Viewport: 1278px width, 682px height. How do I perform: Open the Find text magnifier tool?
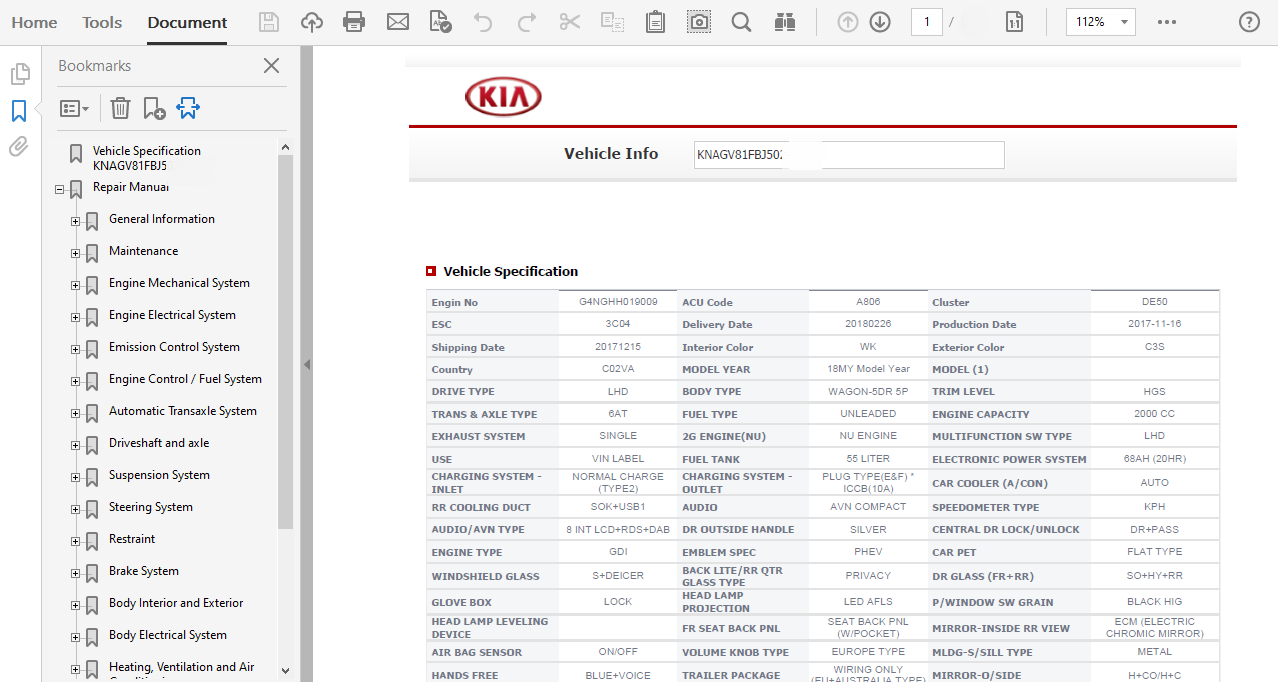pos(741,22)
